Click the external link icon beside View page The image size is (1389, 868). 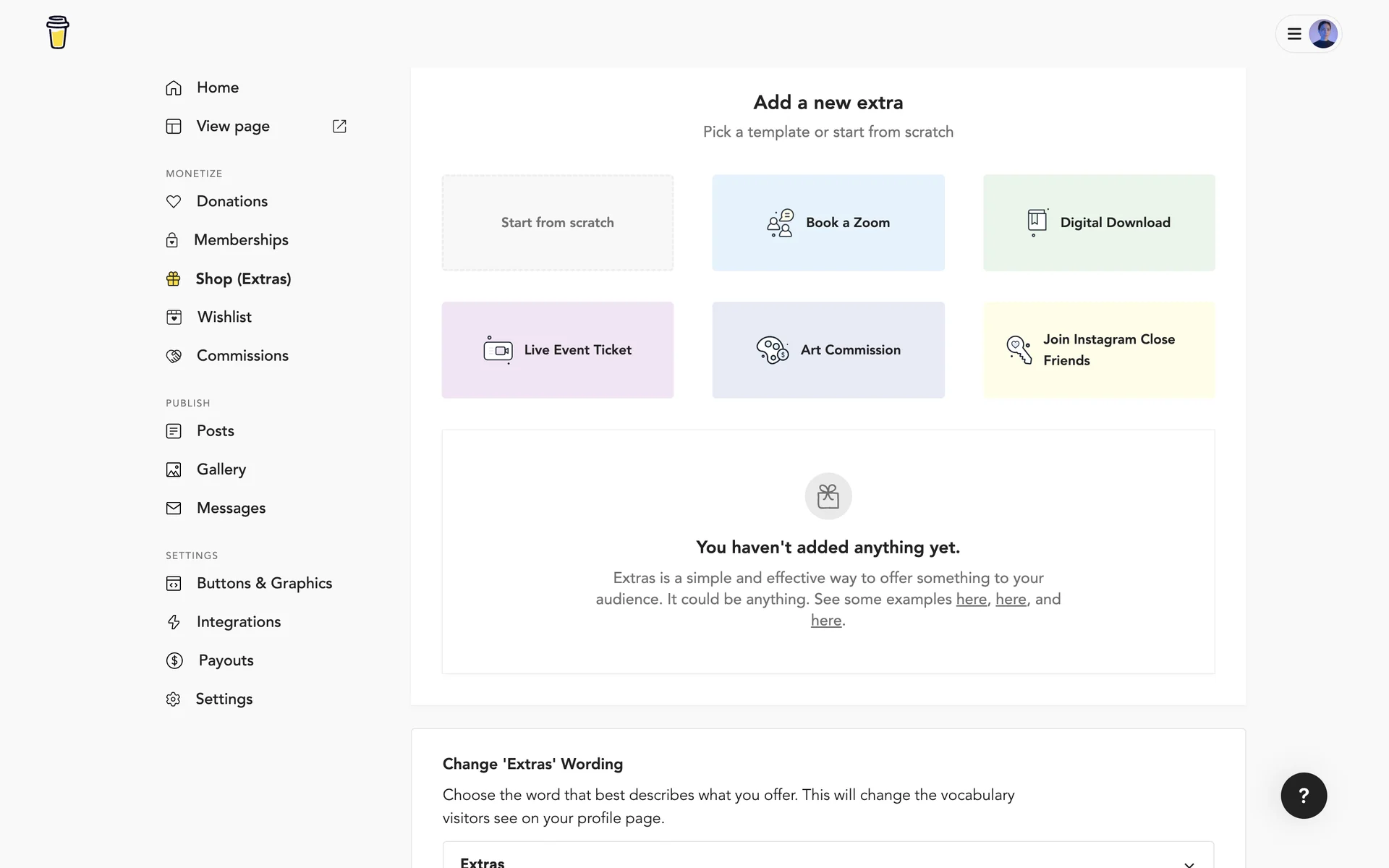[x=339, y=127]
